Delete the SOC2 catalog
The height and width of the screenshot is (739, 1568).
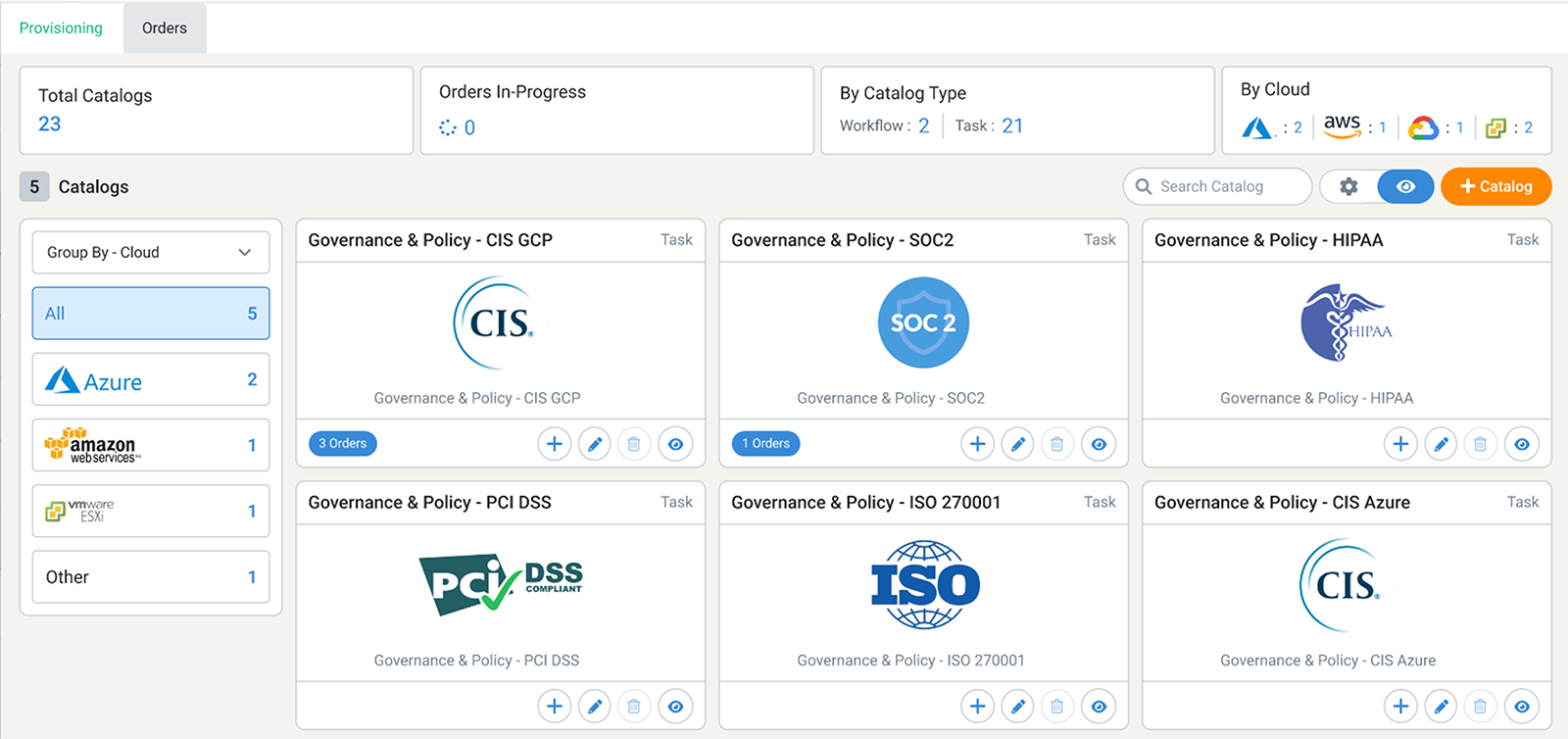[x=1057, y=444]
